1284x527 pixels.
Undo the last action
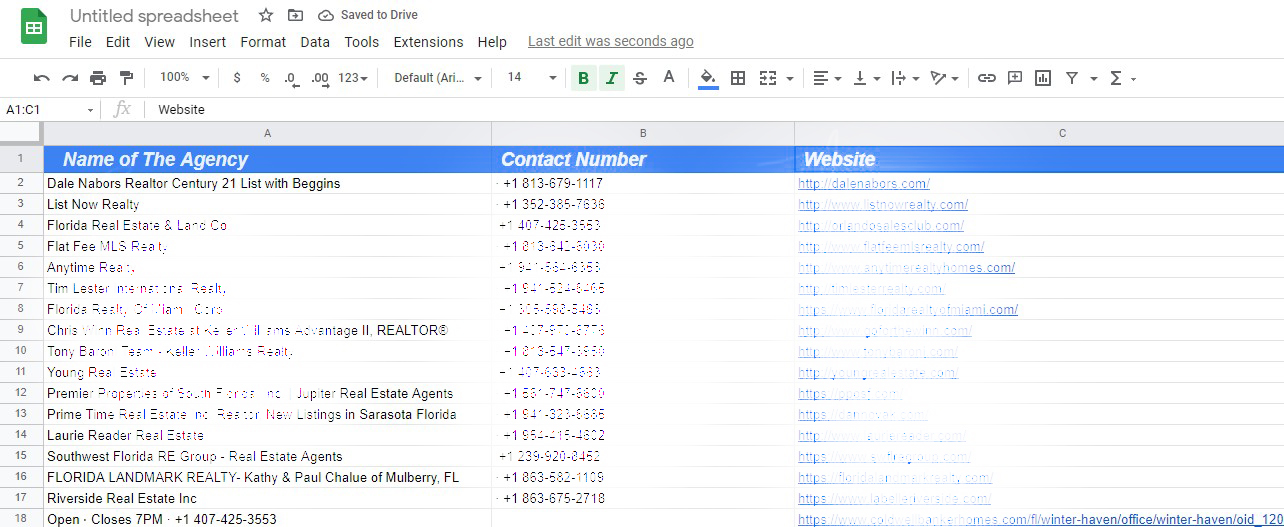click(41, 78)
